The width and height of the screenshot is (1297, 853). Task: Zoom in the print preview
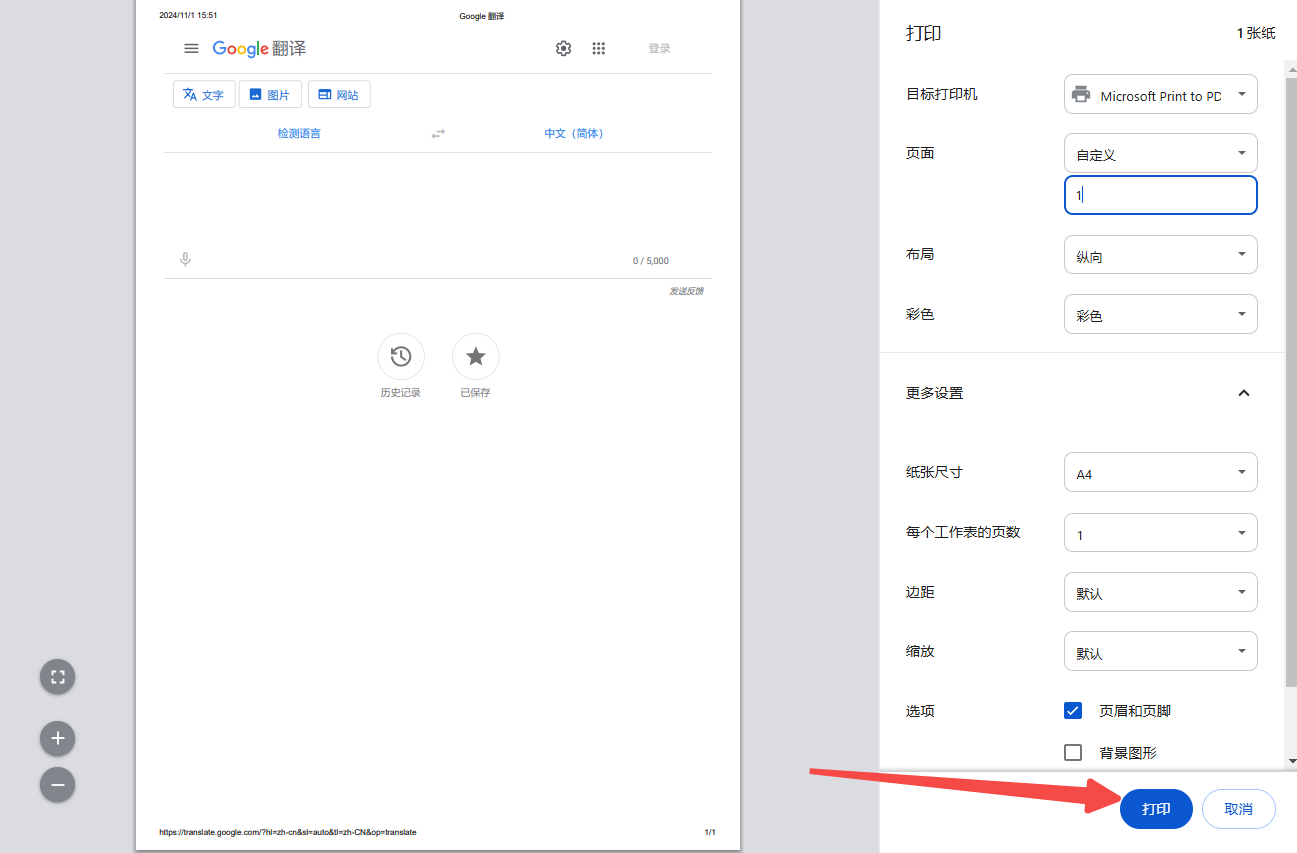click(x=58, y=739)
